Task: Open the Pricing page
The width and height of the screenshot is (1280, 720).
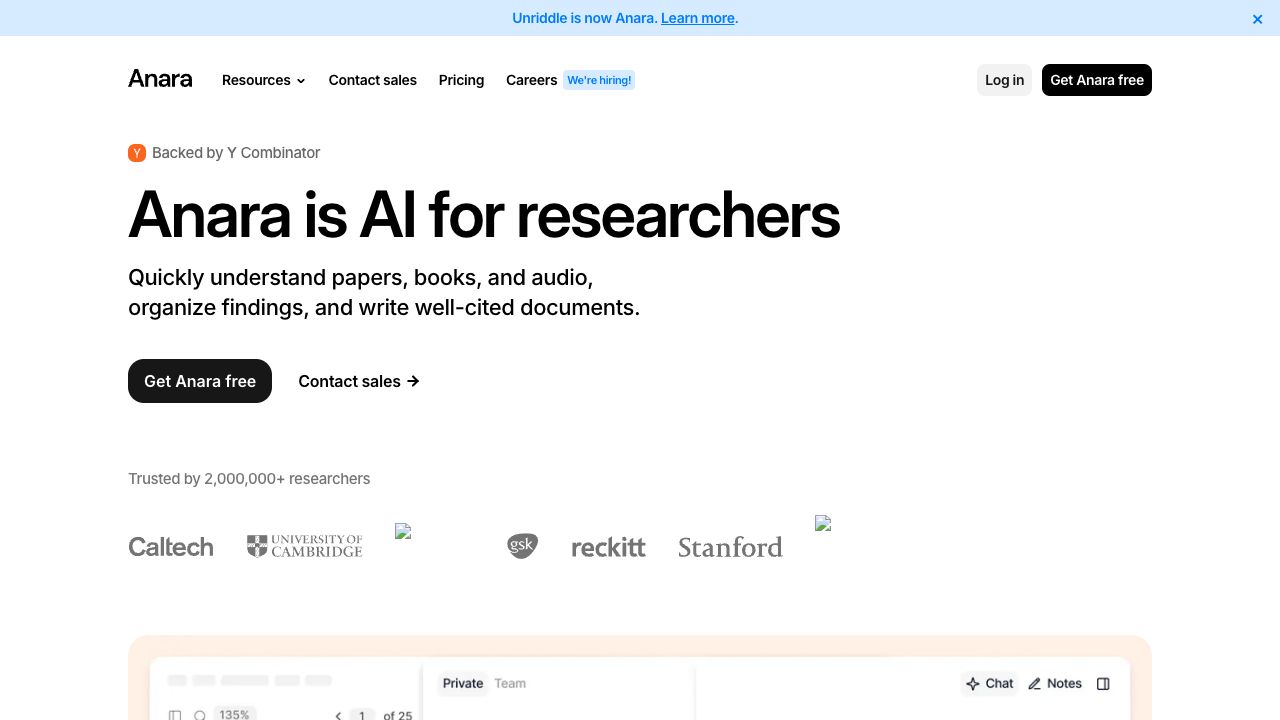Action: pyautogui.click(x=461, y=80)
